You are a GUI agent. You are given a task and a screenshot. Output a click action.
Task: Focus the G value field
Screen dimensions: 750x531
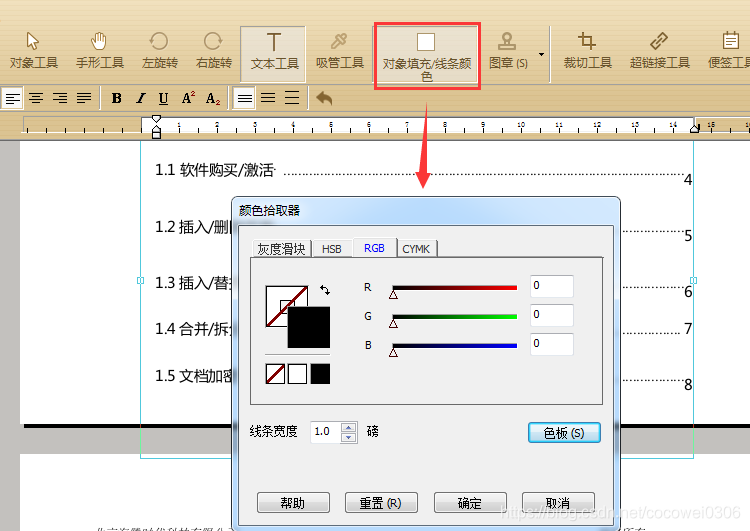coord(551,315)
